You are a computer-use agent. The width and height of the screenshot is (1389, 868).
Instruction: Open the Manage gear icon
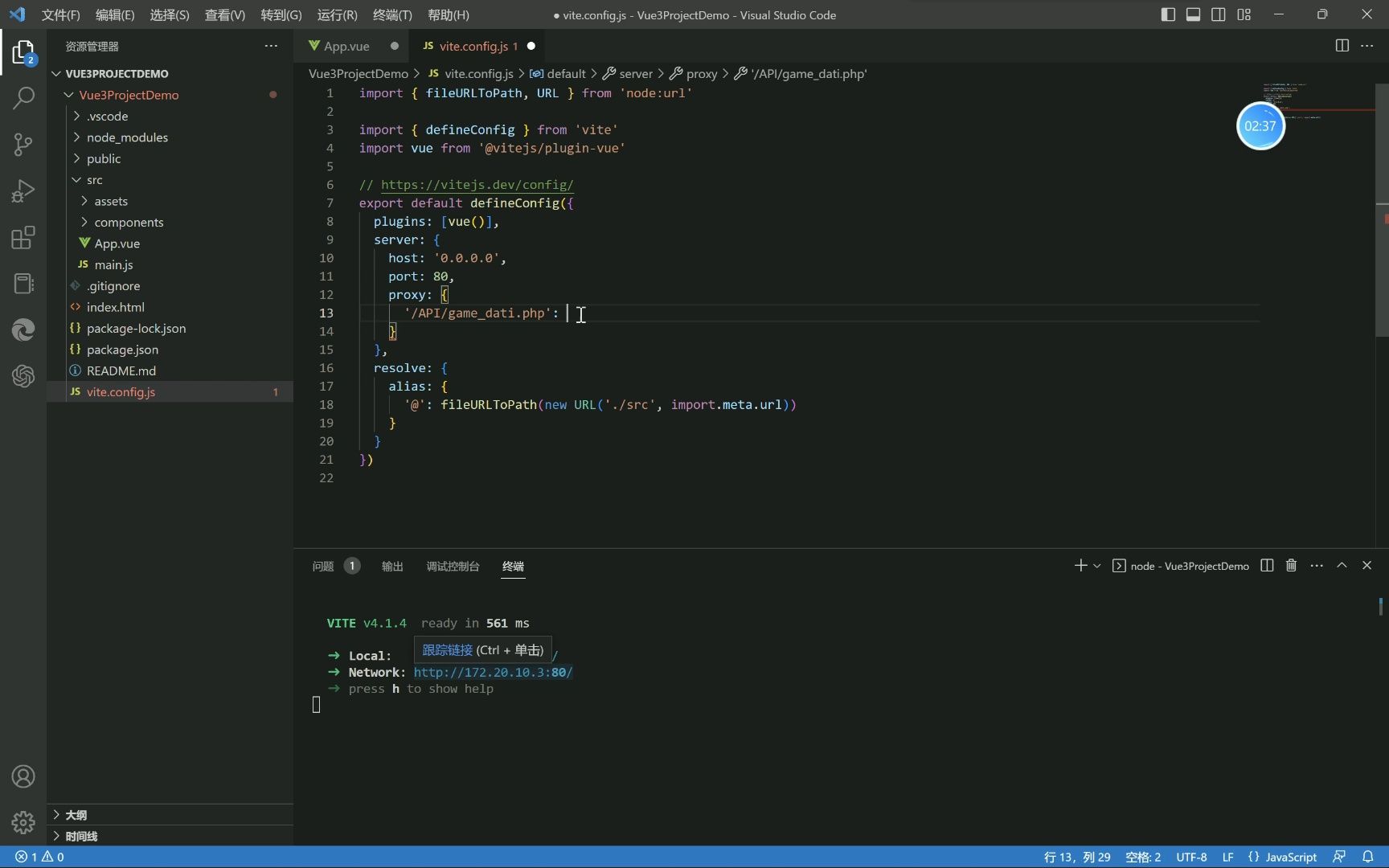click(23, 822)
